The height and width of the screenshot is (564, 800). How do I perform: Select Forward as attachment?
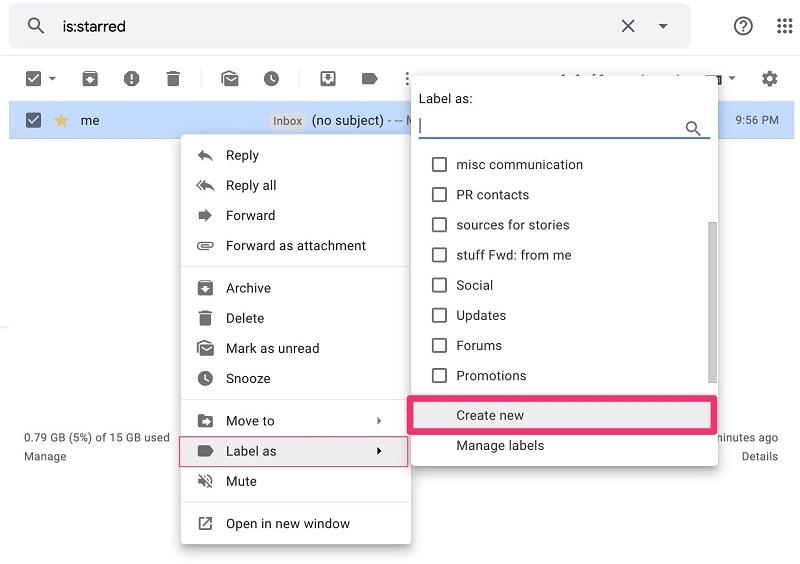pos(296,246)
